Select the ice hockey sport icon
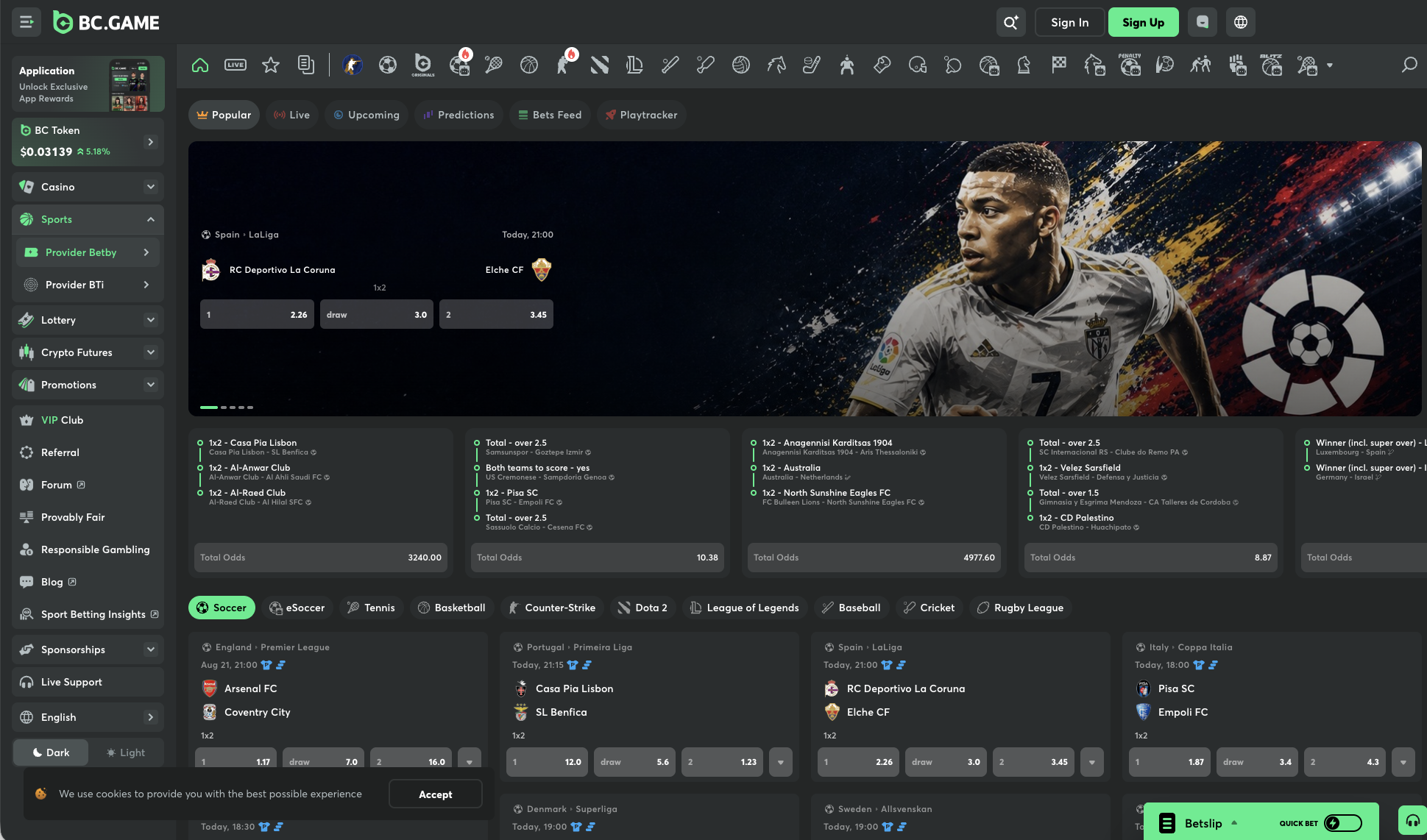 812,65
